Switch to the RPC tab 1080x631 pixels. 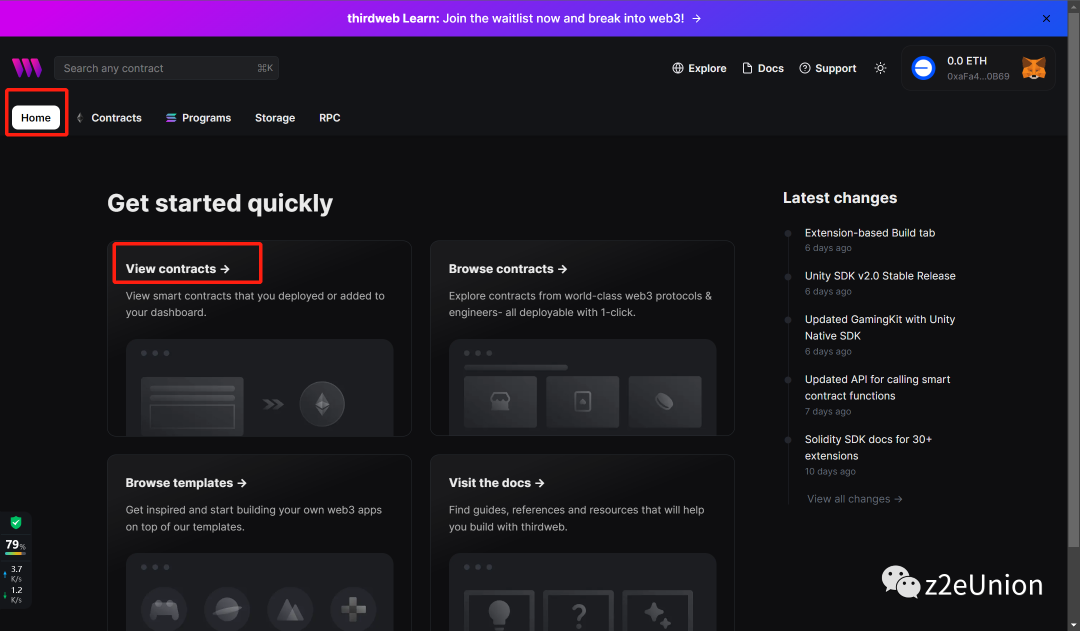[x=330, y=117]
